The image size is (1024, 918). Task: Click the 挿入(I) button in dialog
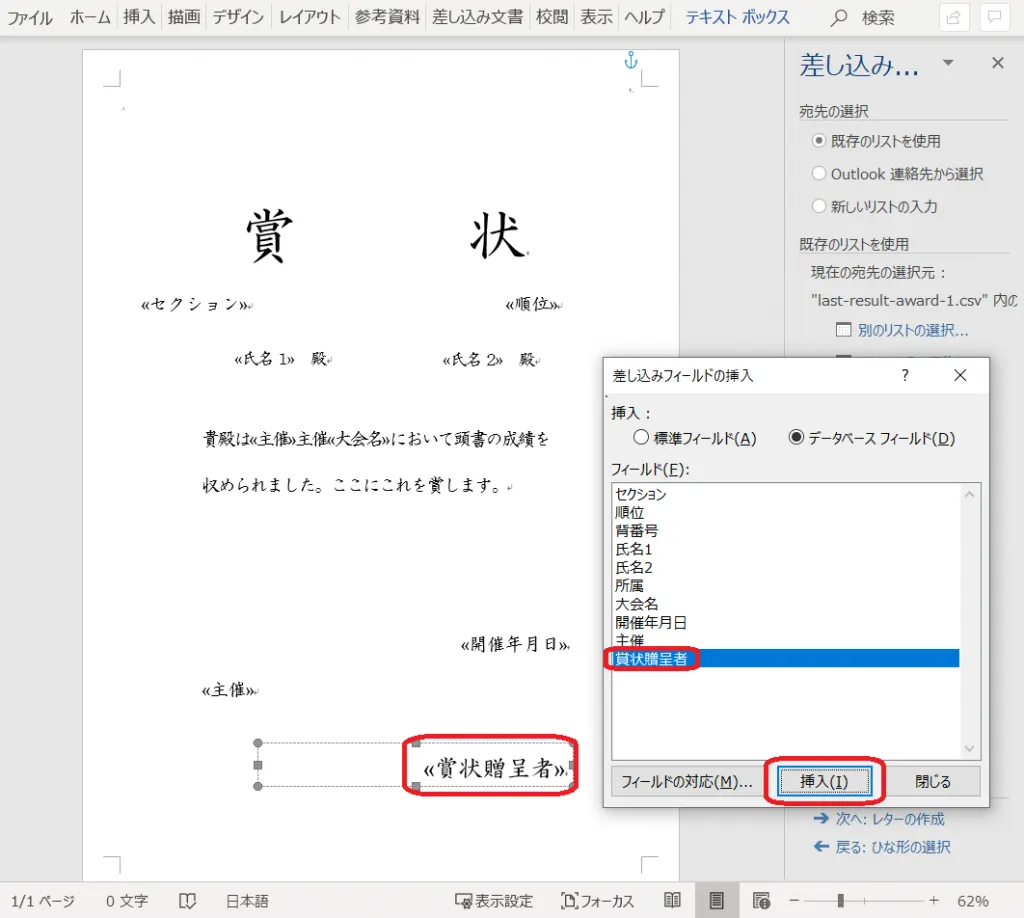[825, 781]
